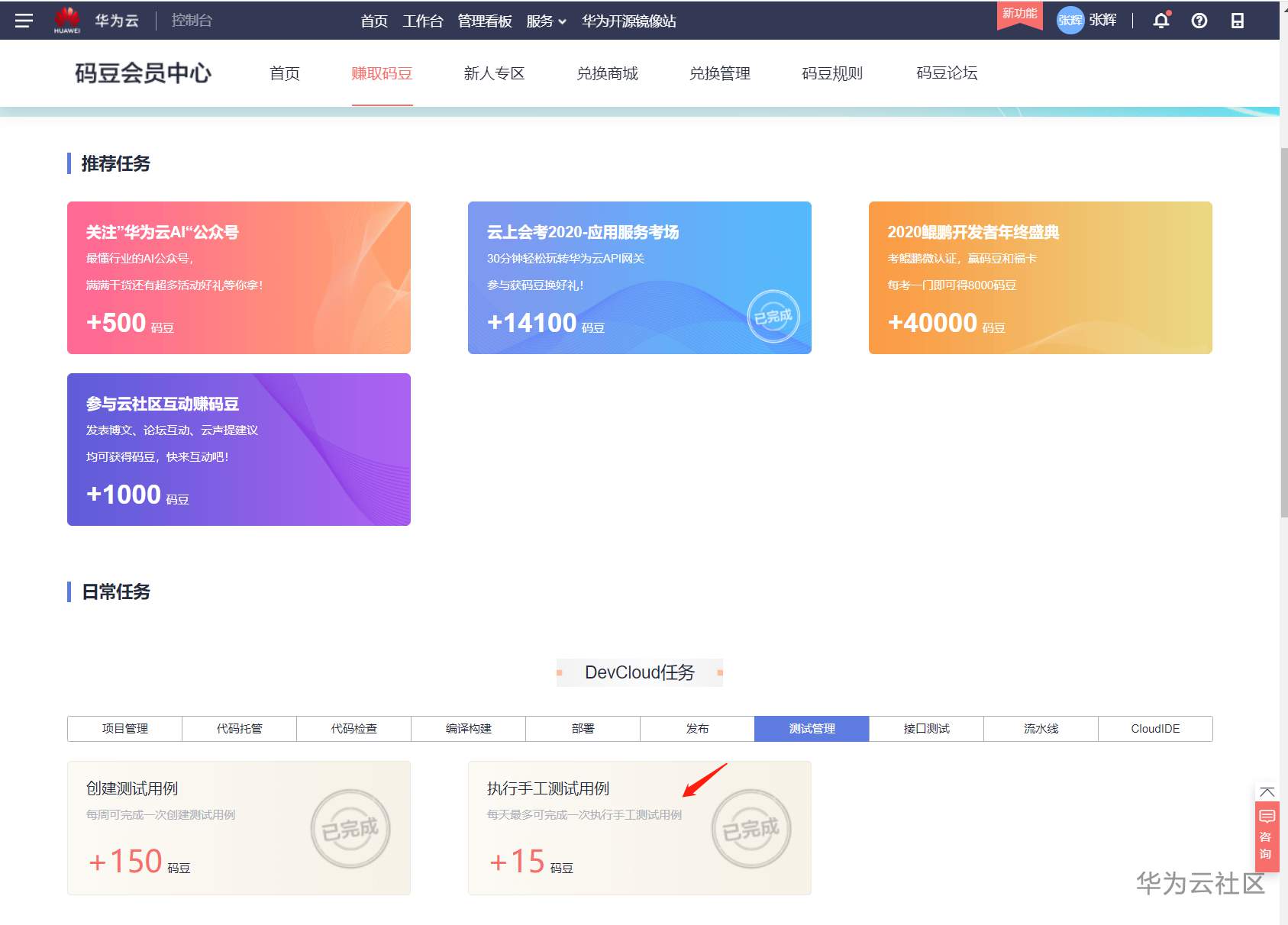Screen dimensions: 1288x925
Task: Open the 新人专区 tab
Action: coord(494,73)
